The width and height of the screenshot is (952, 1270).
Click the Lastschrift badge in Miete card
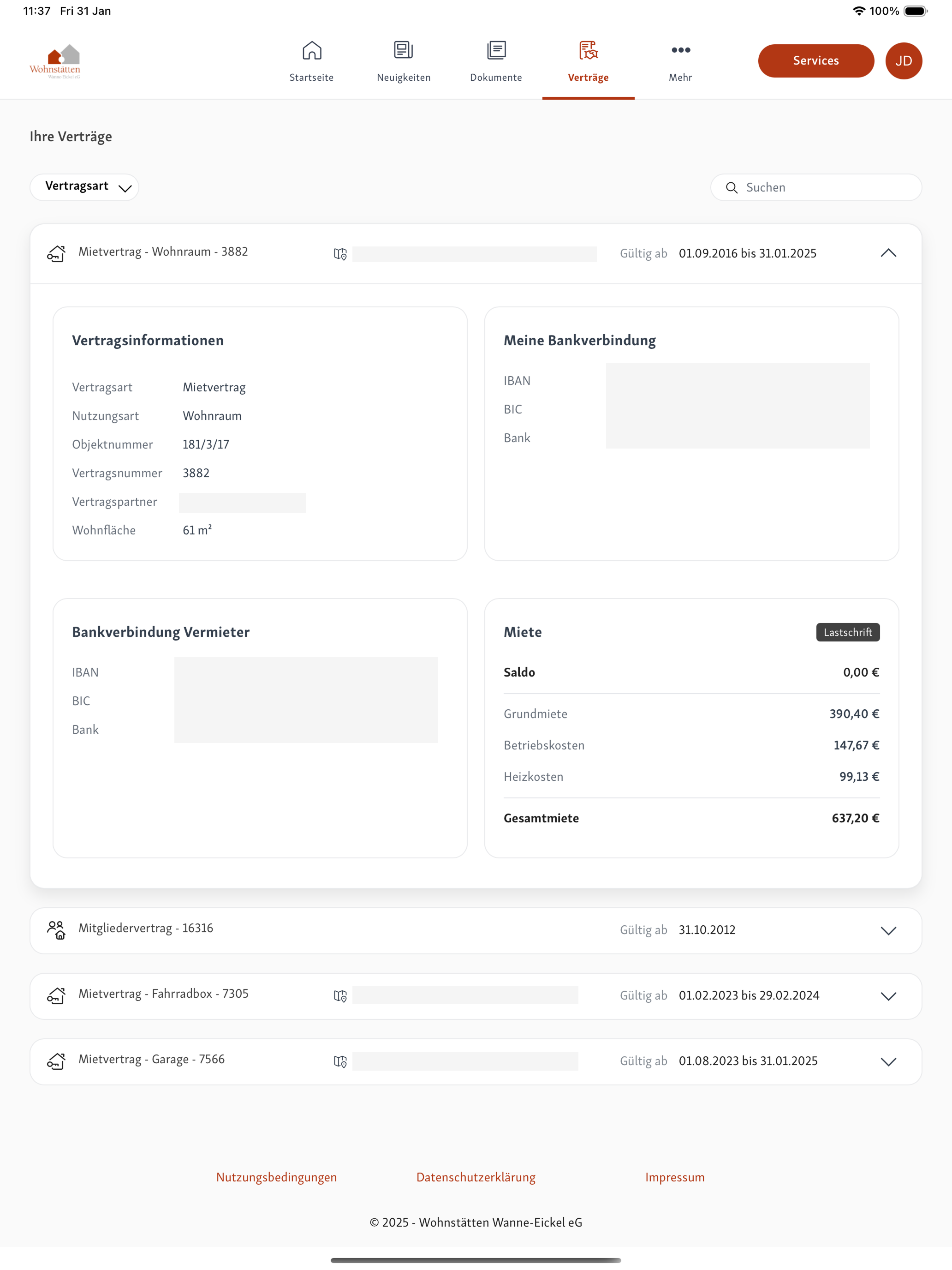(848, 632)
